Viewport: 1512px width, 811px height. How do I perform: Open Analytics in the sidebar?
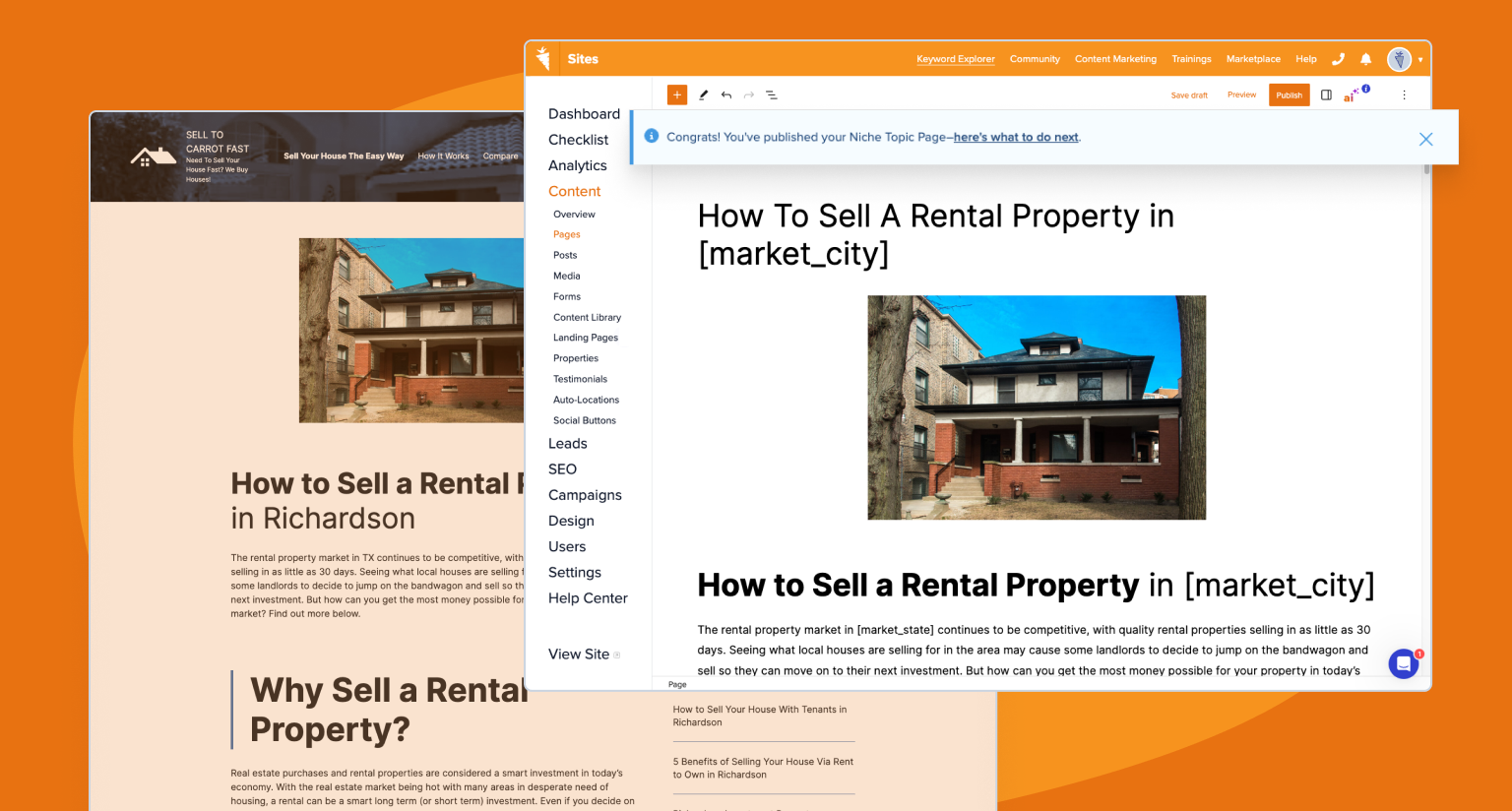(x=577, y=165)
